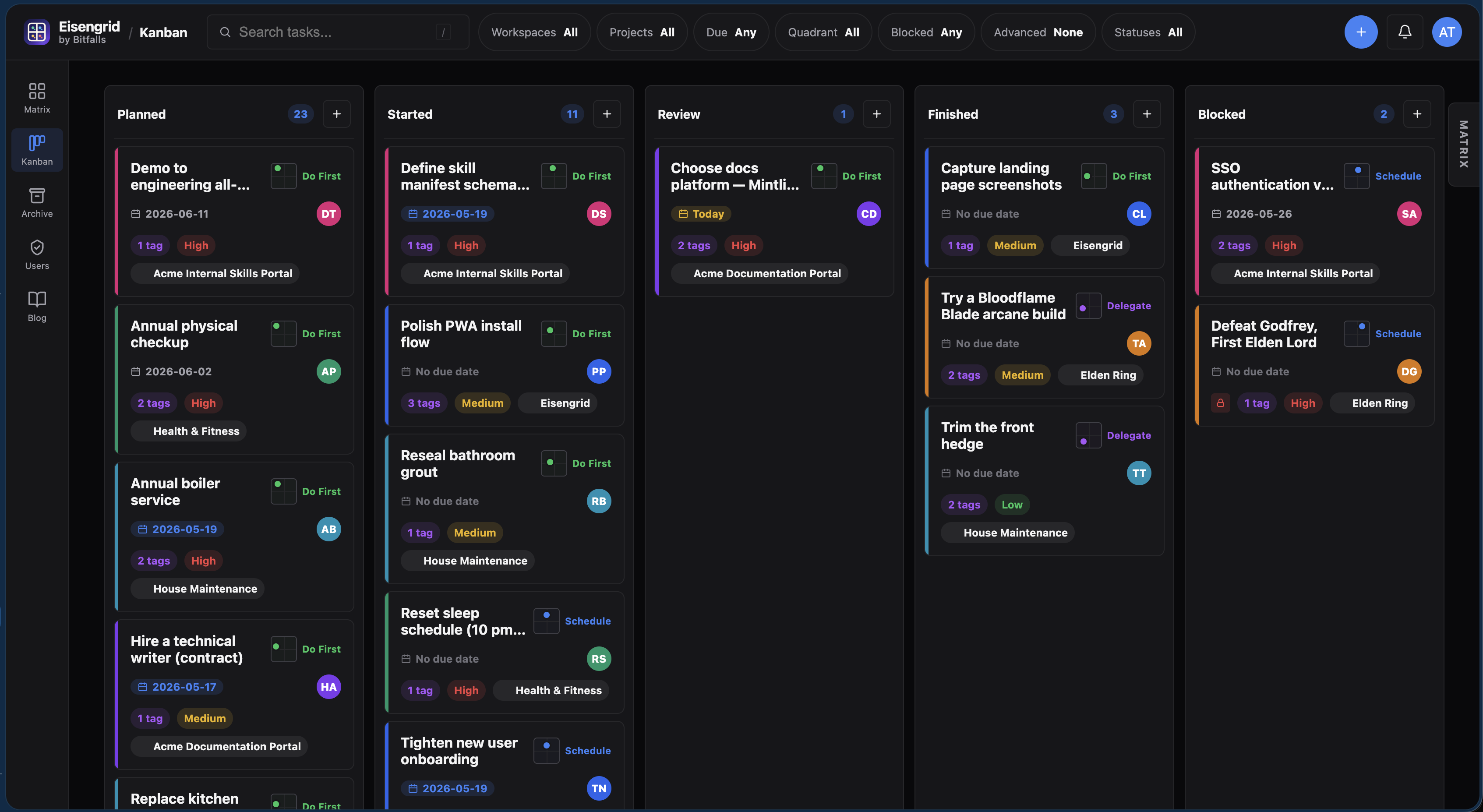Click the Eisengrid project chip on Capture landing card
Screen dimensions: 1483x812
coord(1091,245)
